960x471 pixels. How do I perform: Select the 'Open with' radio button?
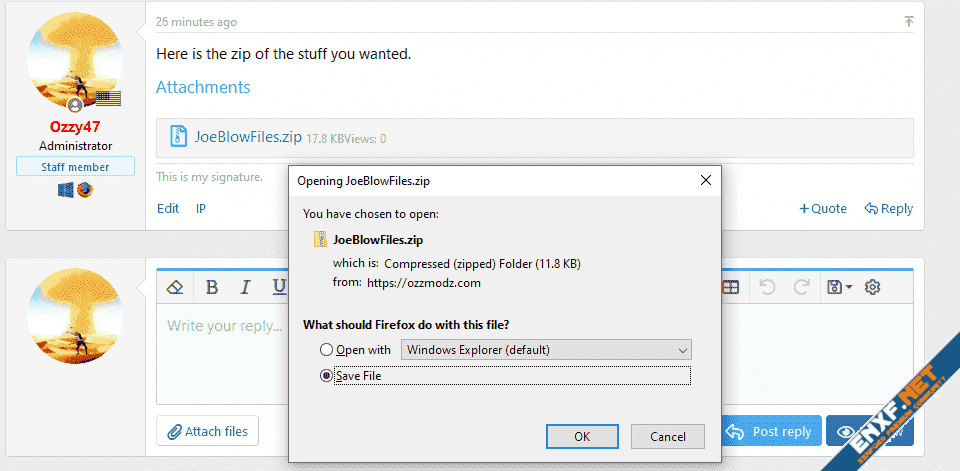(326, 350)
